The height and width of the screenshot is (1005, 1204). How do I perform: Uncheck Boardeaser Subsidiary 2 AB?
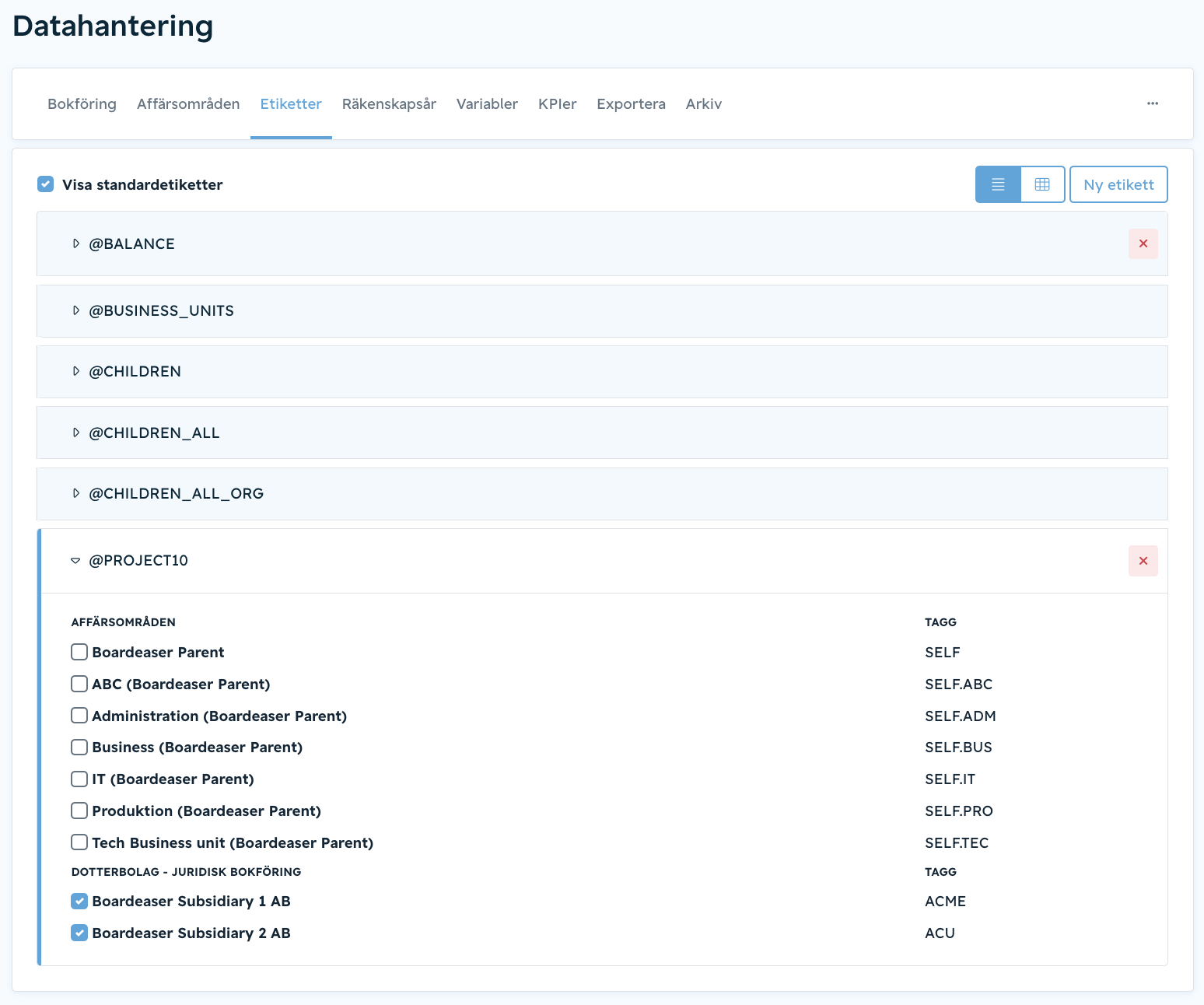tap(79, 933)
